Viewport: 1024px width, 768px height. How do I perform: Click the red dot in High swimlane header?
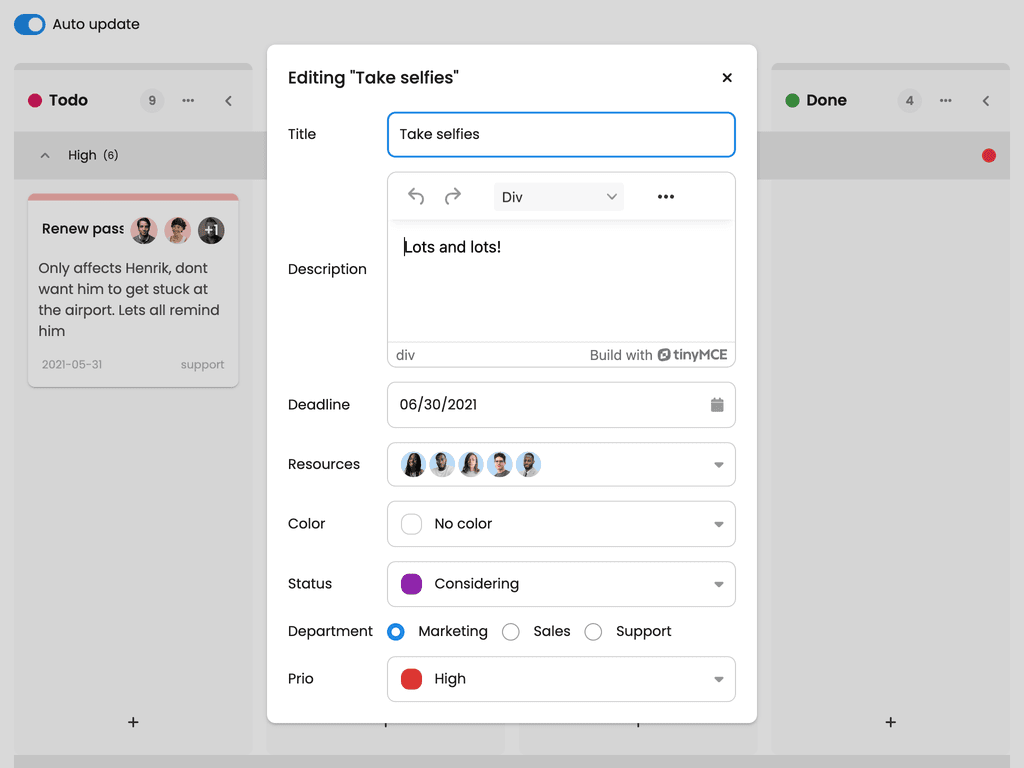989,155
